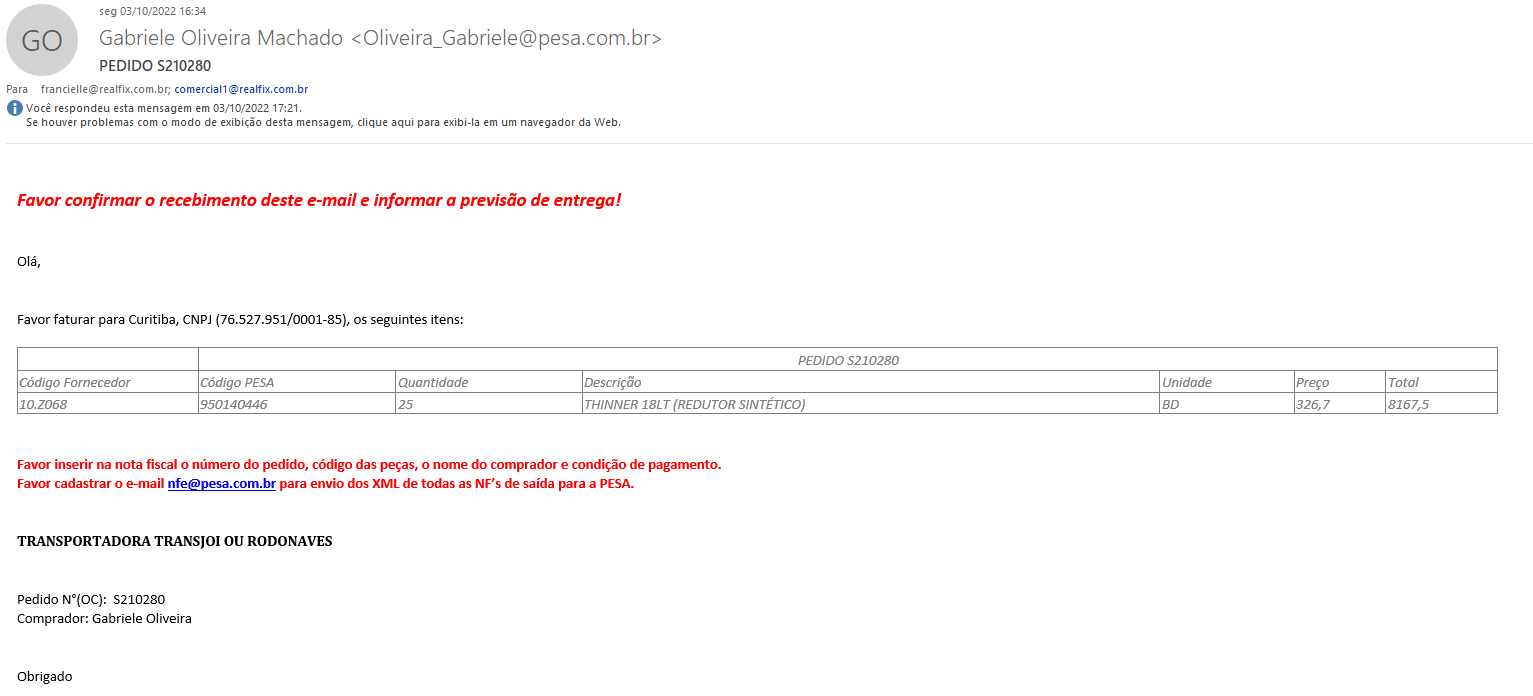Click the TRANSPORTADORA TRANSJOI OU RODONAVES line
Viewport: 1533px width, 696px height.
pos(174,542)
